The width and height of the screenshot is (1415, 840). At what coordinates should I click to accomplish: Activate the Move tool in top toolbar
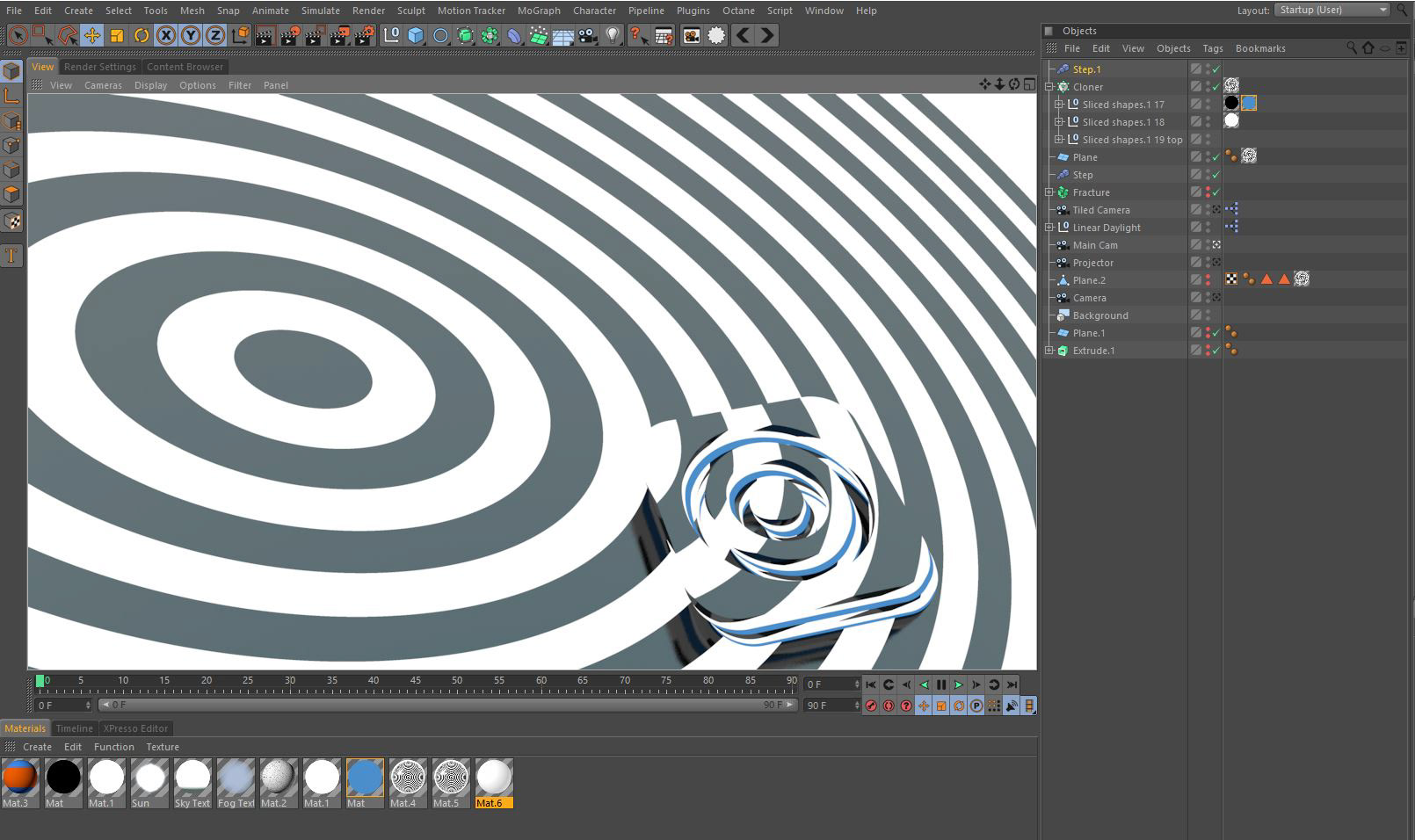[92, 35]
